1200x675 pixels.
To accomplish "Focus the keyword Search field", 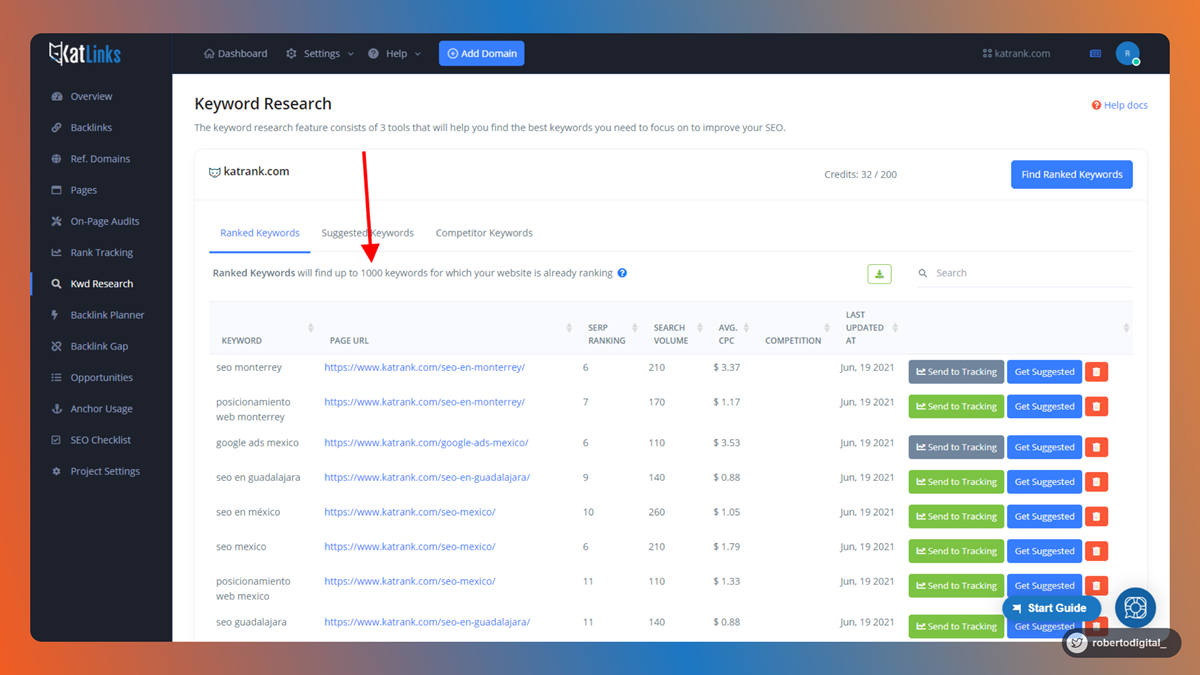I will (1025, 273).
